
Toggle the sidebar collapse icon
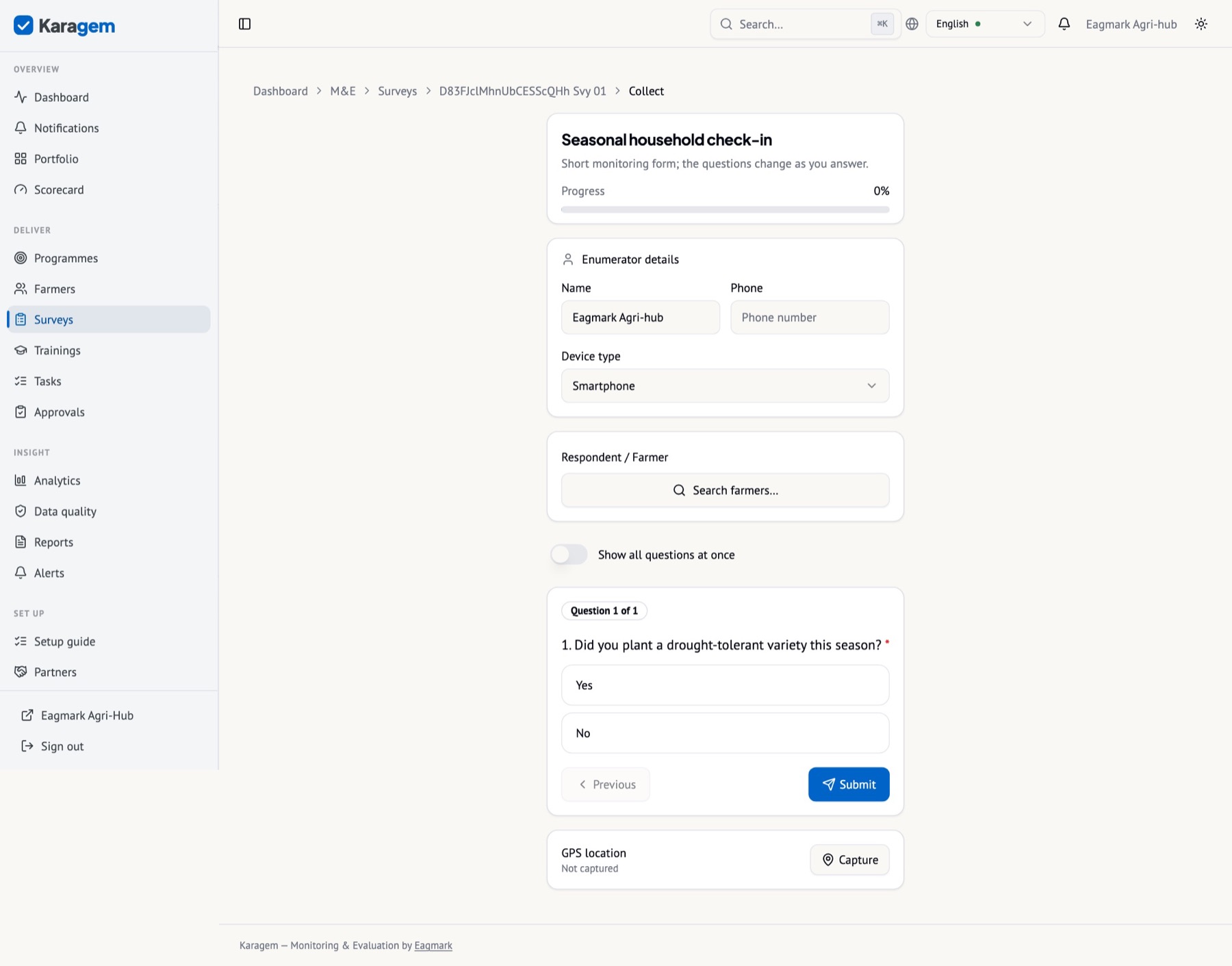[x=244, y=24]
